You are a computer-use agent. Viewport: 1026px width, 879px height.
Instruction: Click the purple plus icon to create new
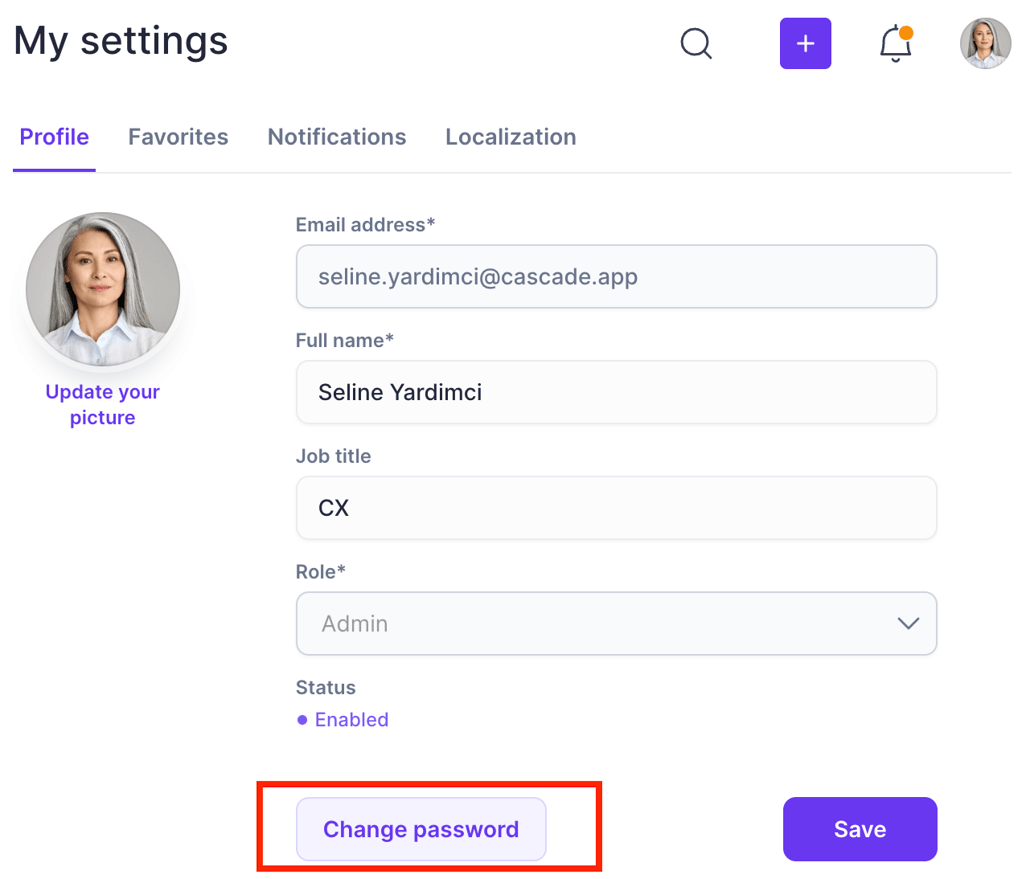[x=805, y=43]
